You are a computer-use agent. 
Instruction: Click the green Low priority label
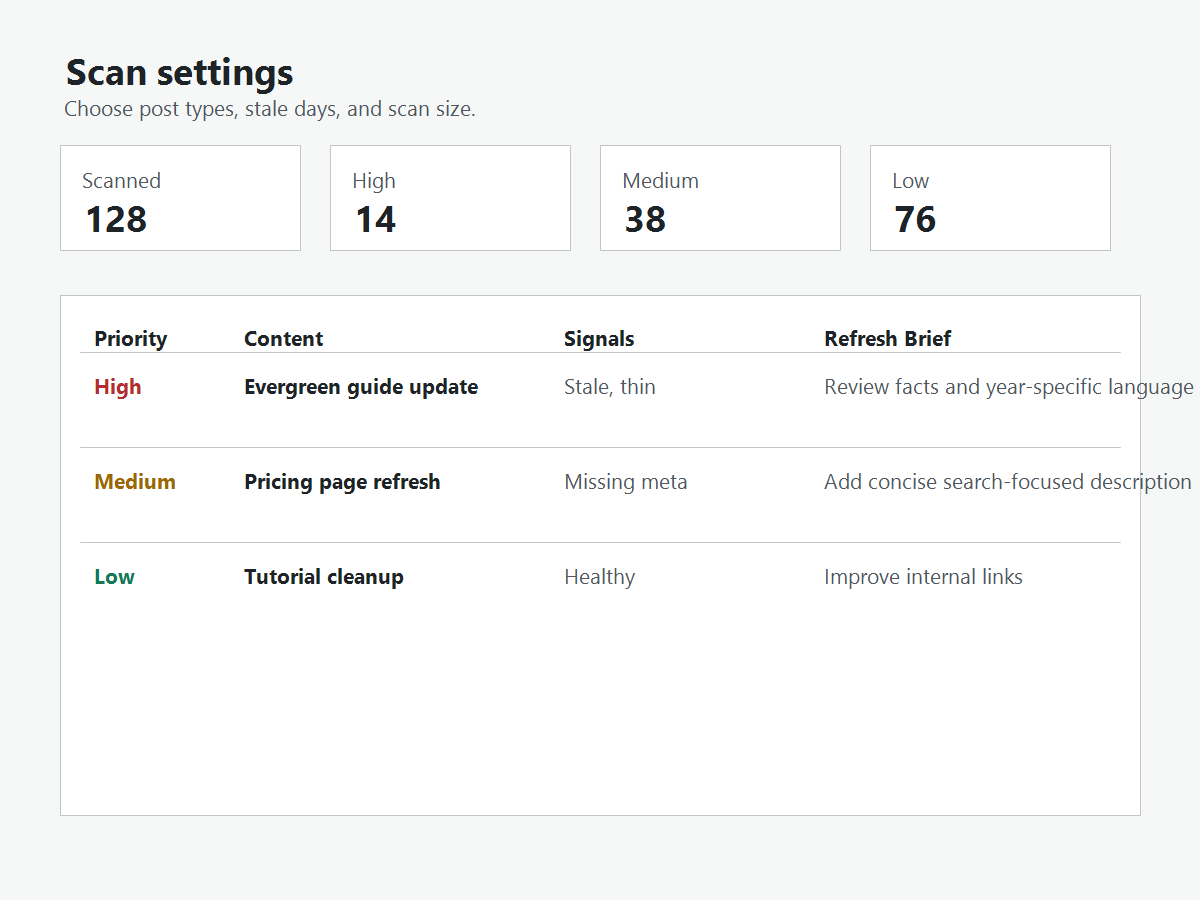pos(114,577)
